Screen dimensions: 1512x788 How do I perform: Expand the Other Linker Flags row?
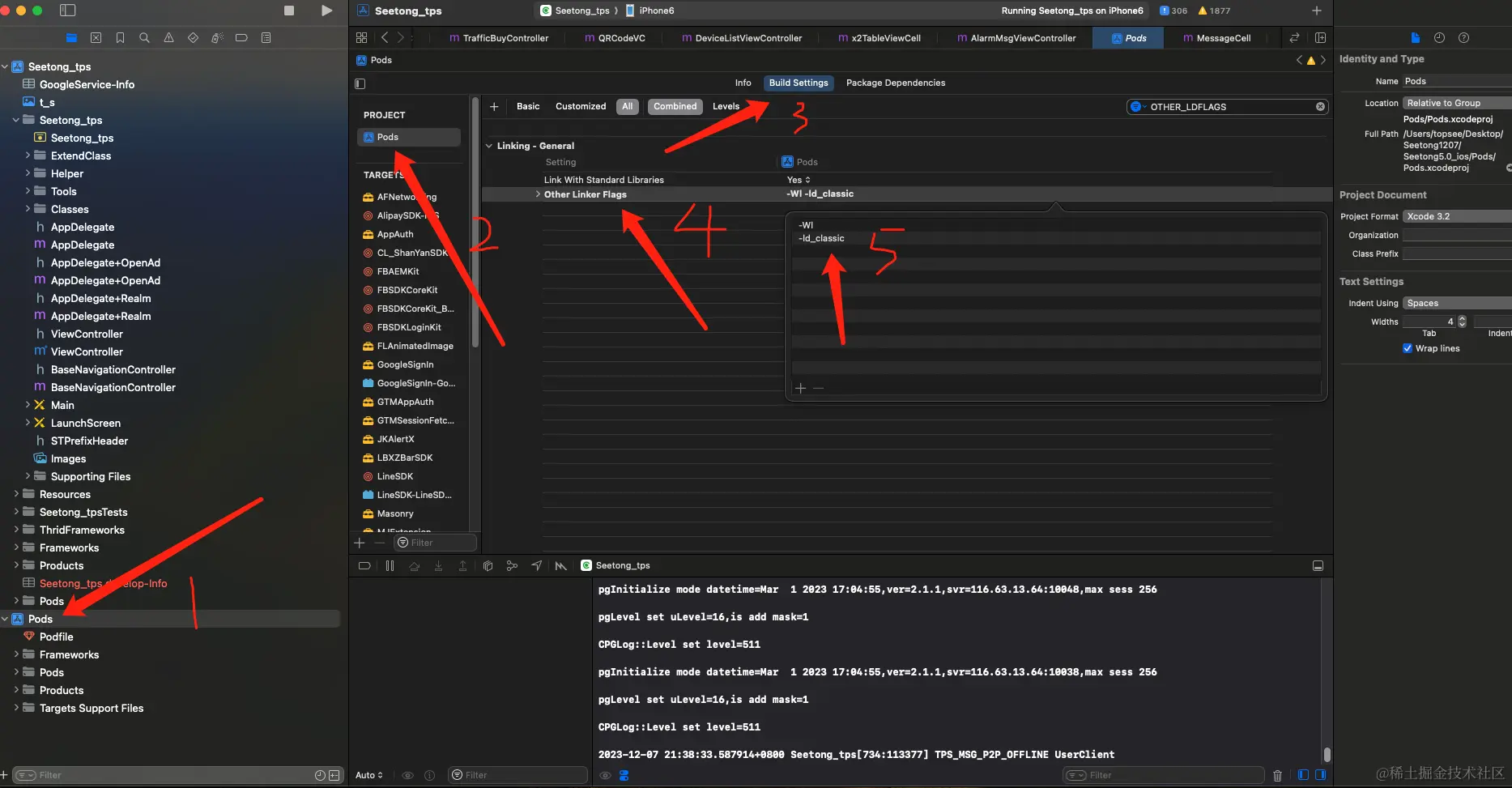tap(538, 194)
